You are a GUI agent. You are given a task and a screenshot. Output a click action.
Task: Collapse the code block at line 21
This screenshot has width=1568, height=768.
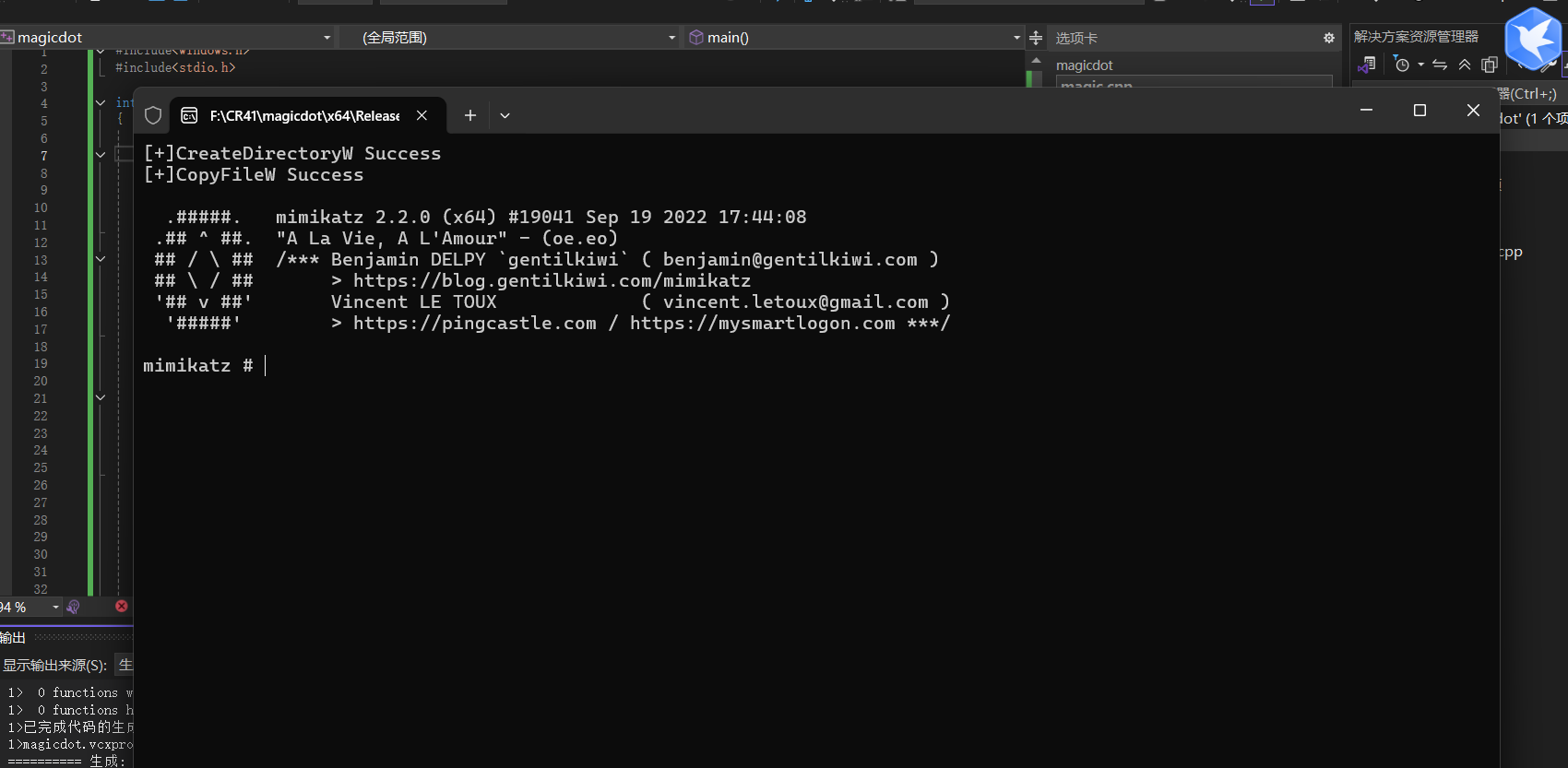pos(101,397)
